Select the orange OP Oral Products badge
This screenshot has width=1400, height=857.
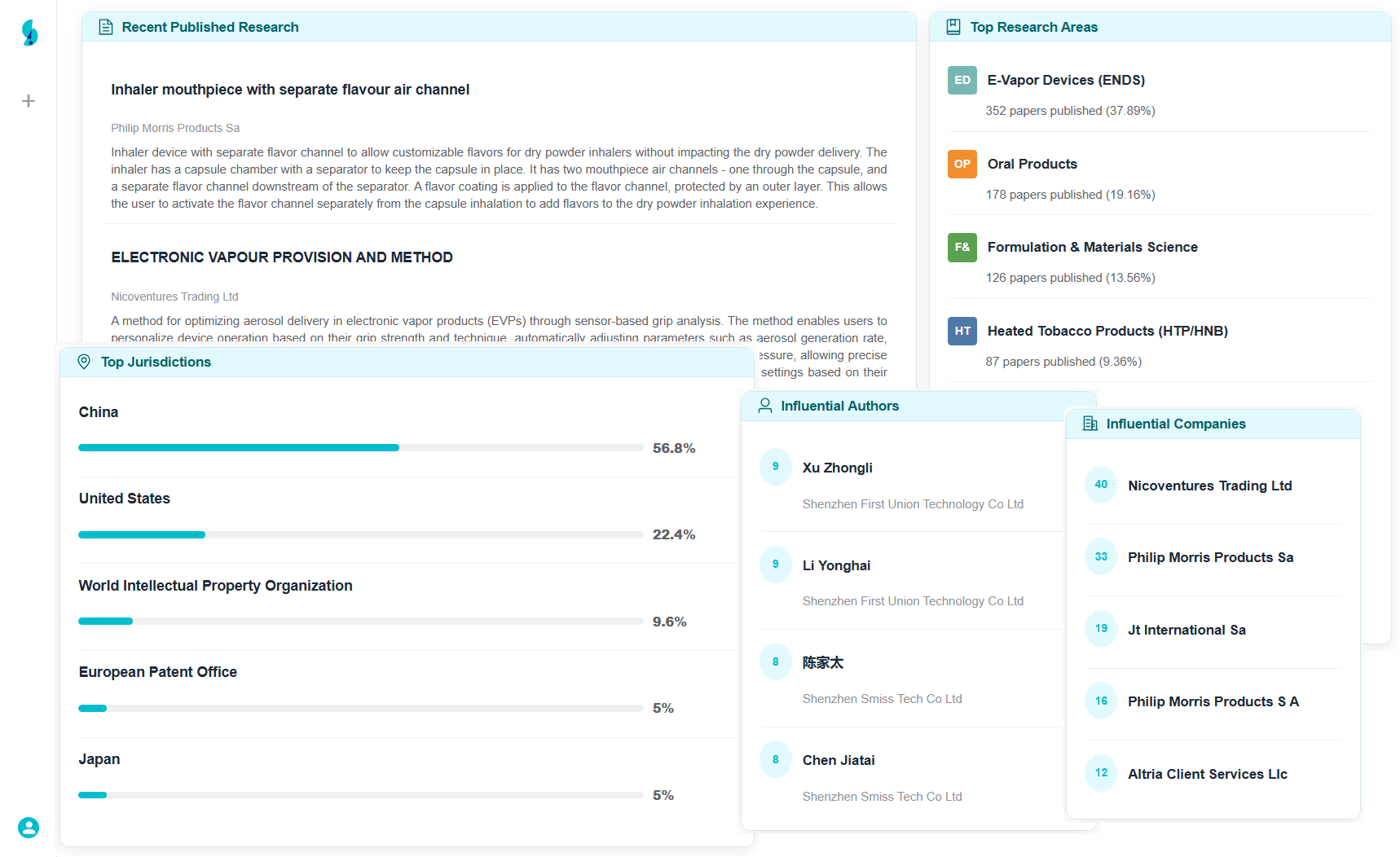(x=962, y=164)
